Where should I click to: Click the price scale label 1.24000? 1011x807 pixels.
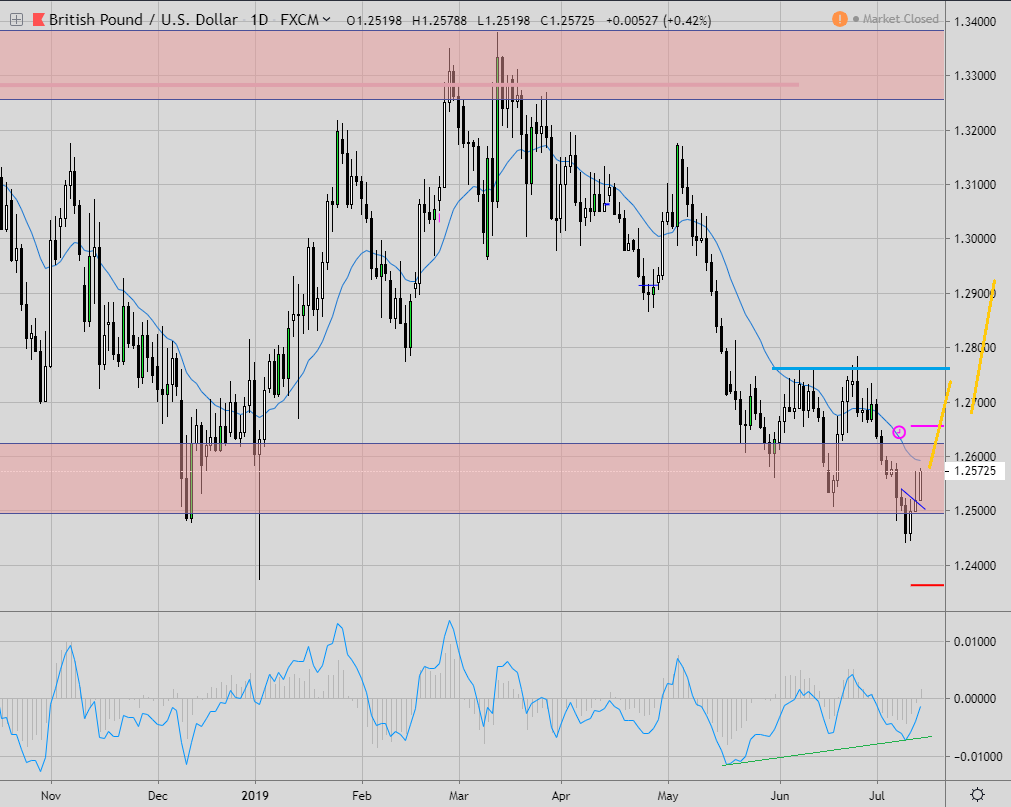tap(975, 566)
